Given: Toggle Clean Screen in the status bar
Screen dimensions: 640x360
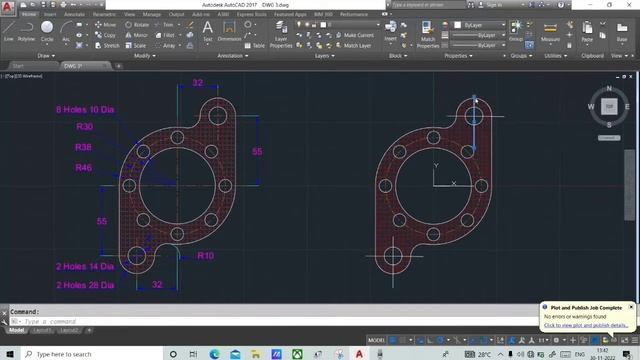Looking at the screenshot, I should point(625,340).
